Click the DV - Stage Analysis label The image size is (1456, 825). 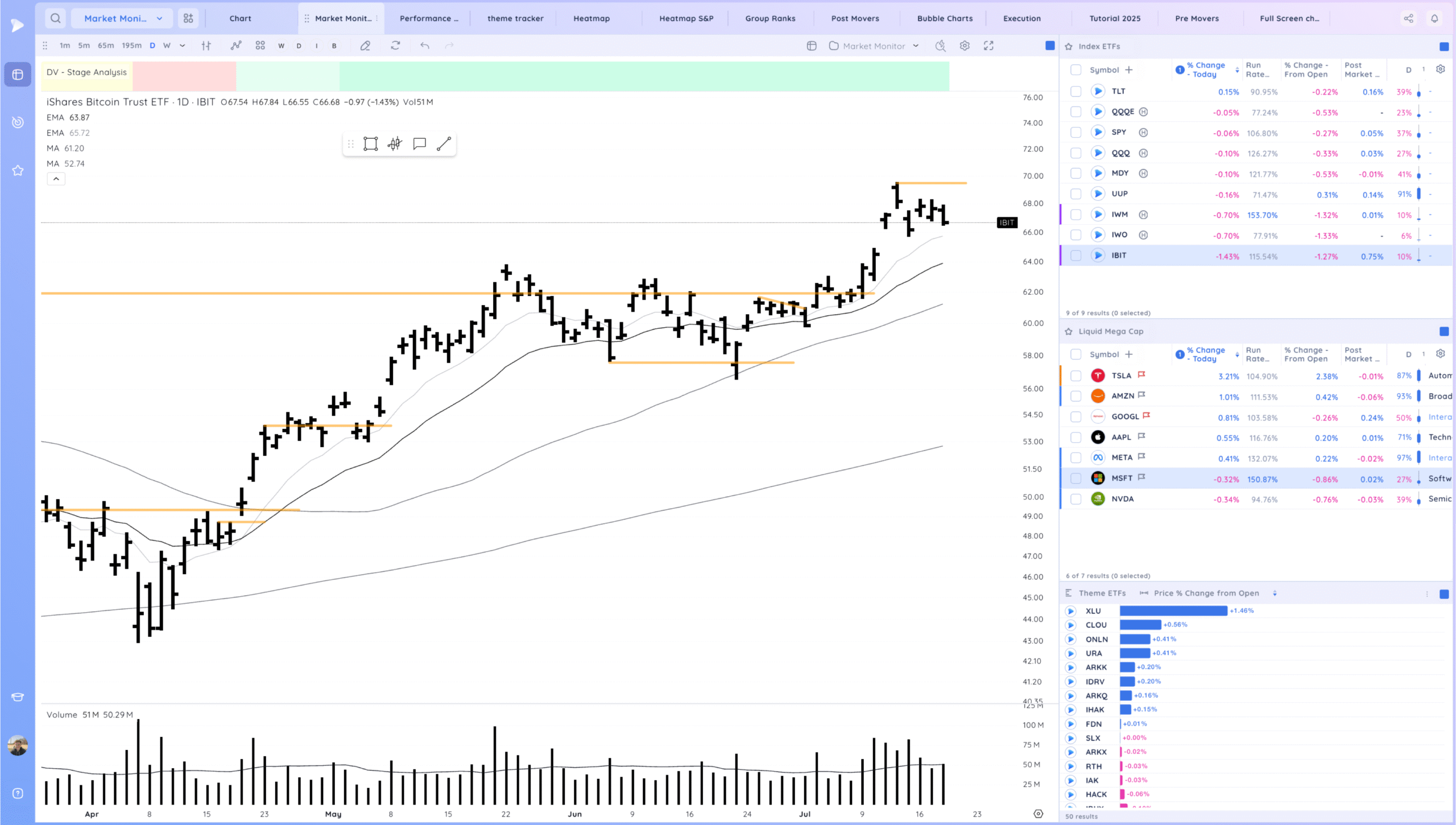coord(86,72)
